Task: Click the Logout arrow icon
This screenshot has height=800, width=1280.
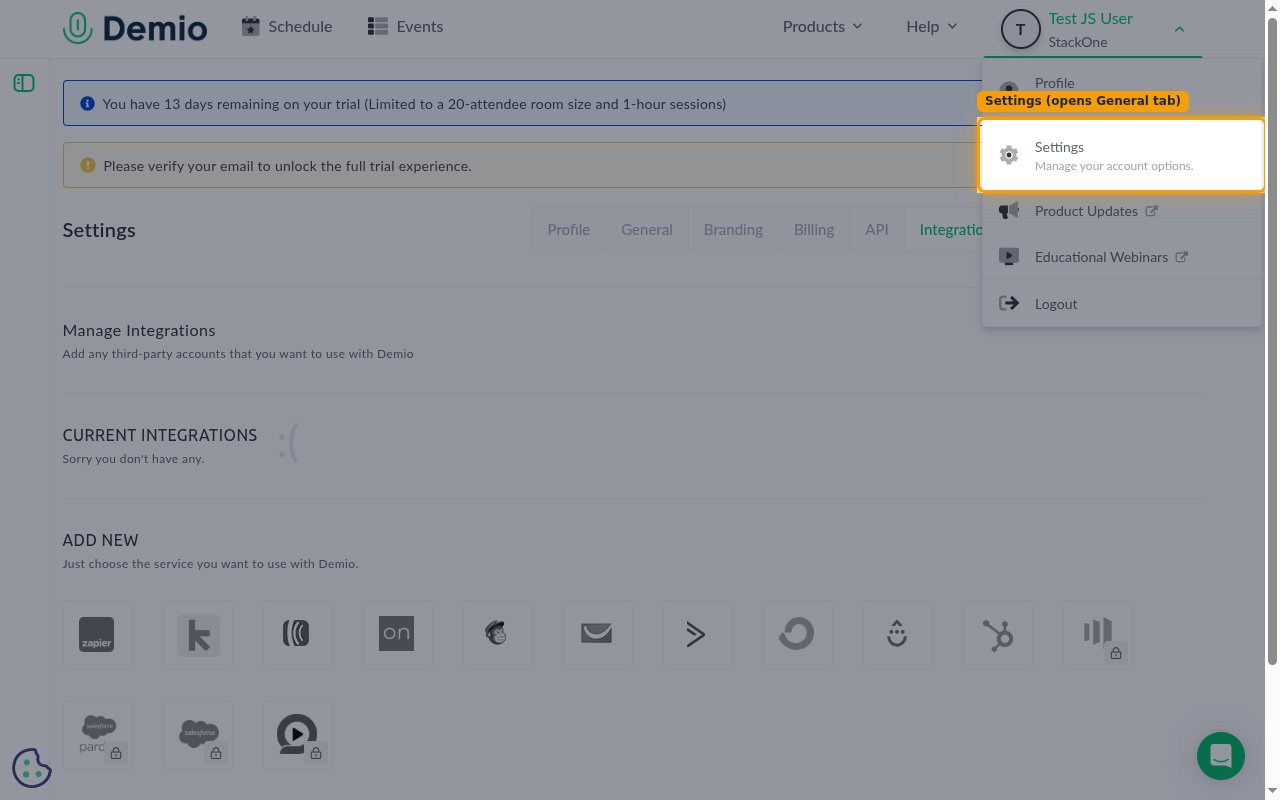Action: coord(1009,304)
